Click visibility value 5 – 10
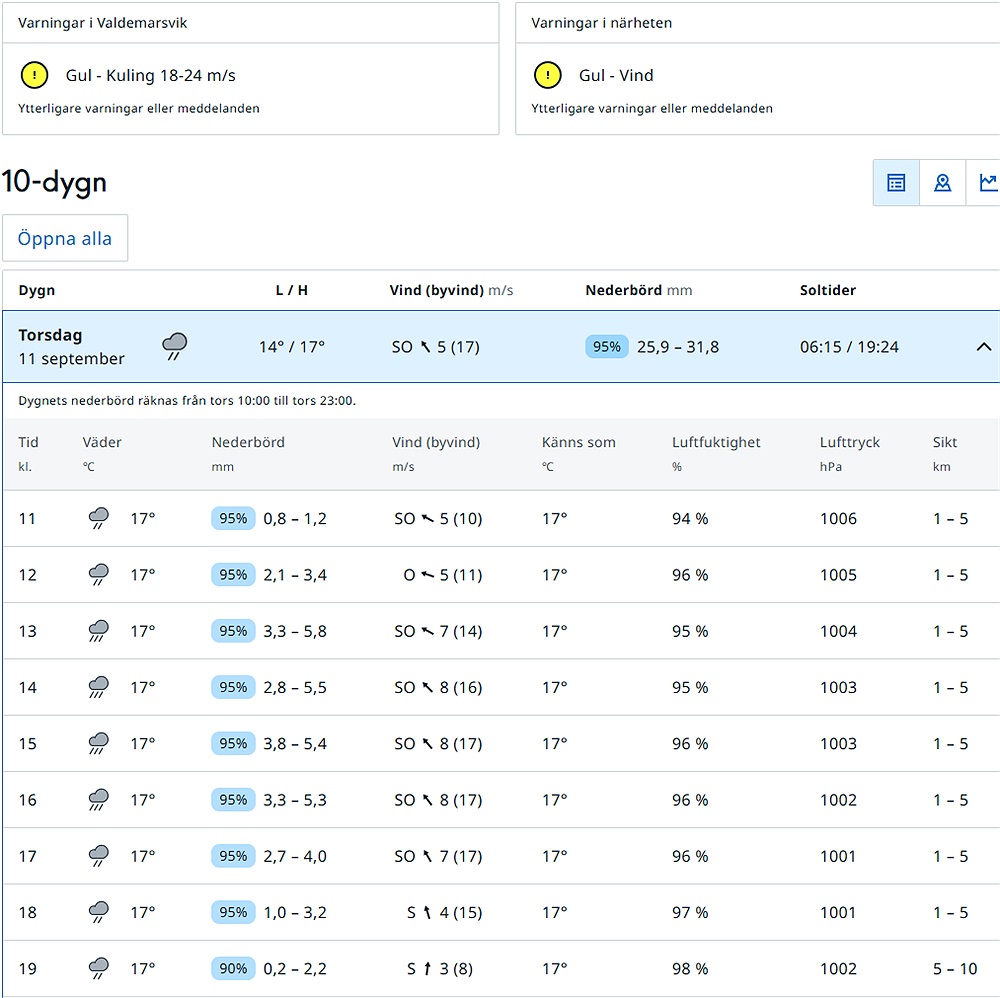This screenshot has height=998, width=1000. [955, 969]
